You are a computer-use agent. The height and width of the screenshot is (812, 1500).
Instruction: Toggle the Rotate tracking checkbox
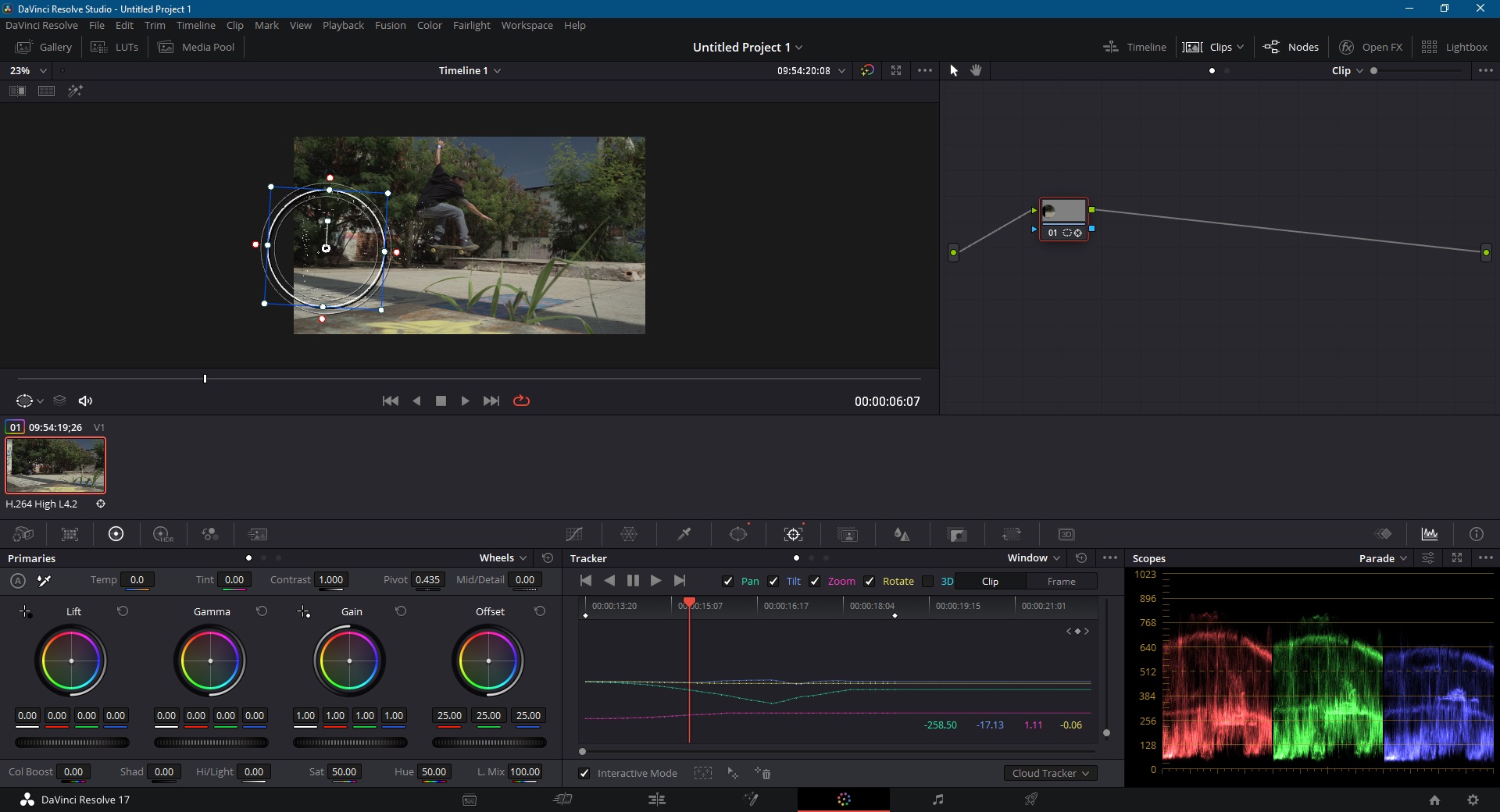pyautogui.click(x=870, y=581)
